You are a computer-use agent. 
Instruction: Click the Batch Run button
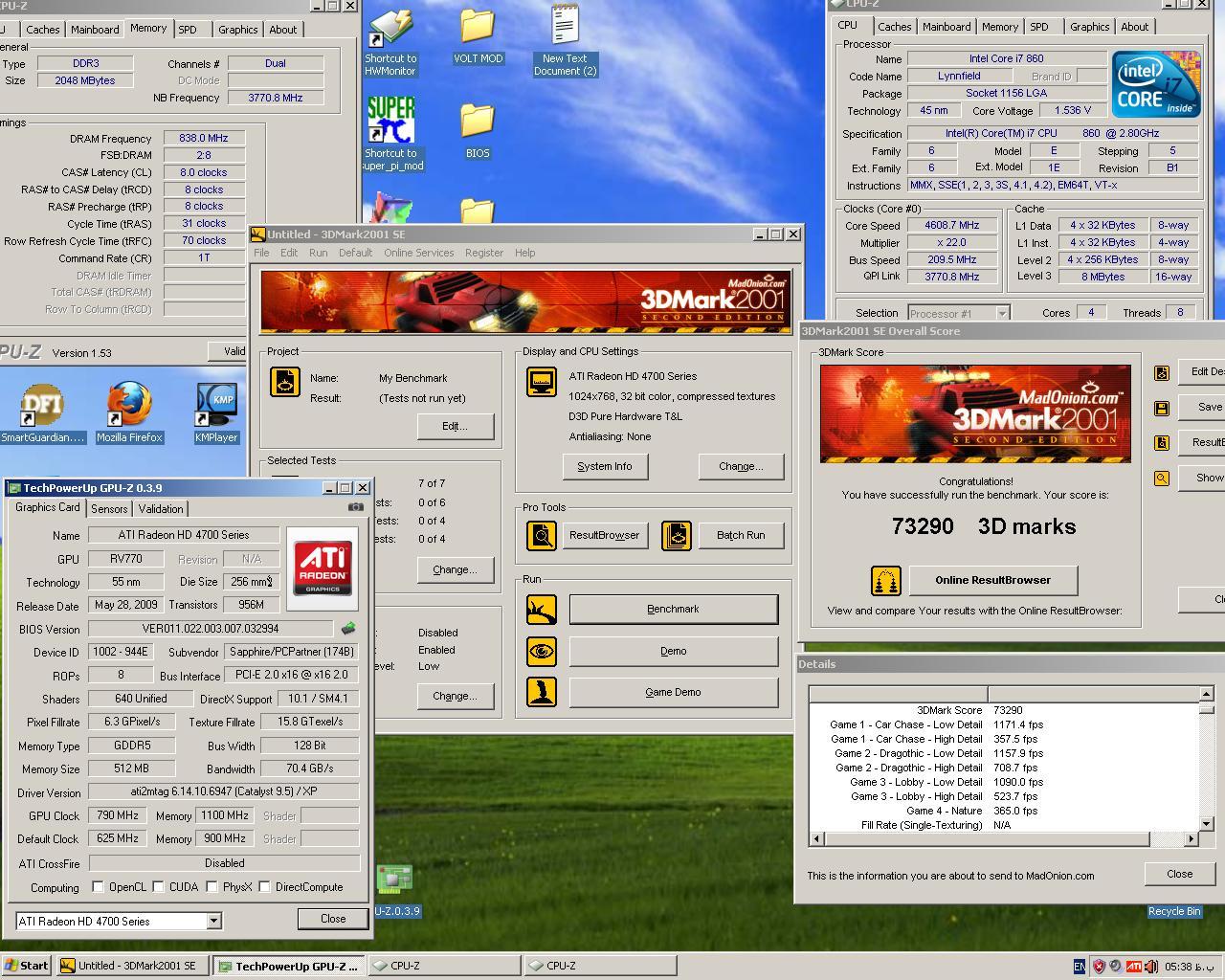[741, 535]
